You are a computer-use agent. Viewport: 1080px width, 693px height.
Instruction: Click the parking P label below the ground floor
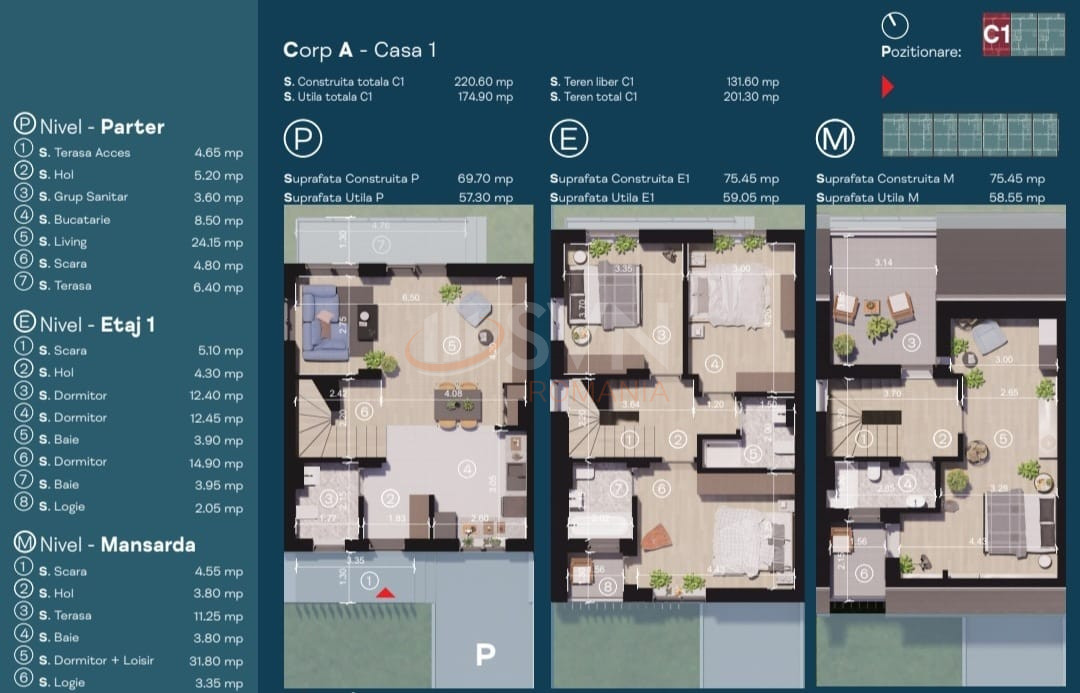pyautogui.click(x=485, y=655)
